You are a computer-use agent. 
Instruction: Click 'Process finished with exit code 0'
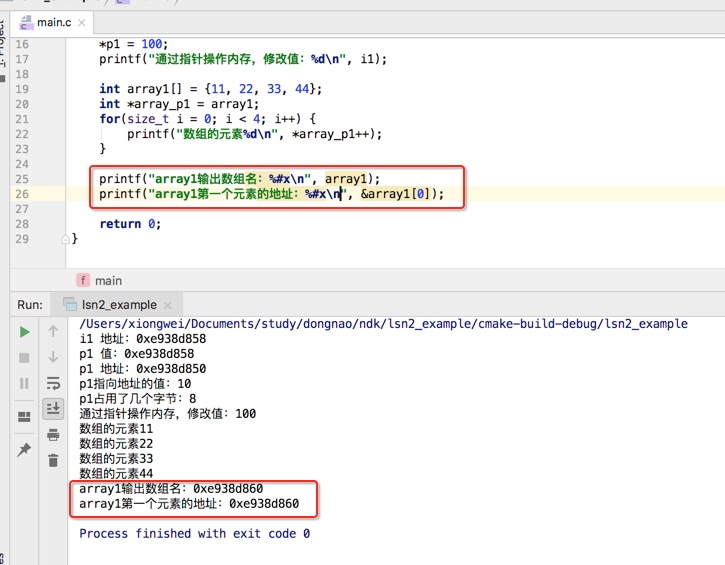(195, 534)
